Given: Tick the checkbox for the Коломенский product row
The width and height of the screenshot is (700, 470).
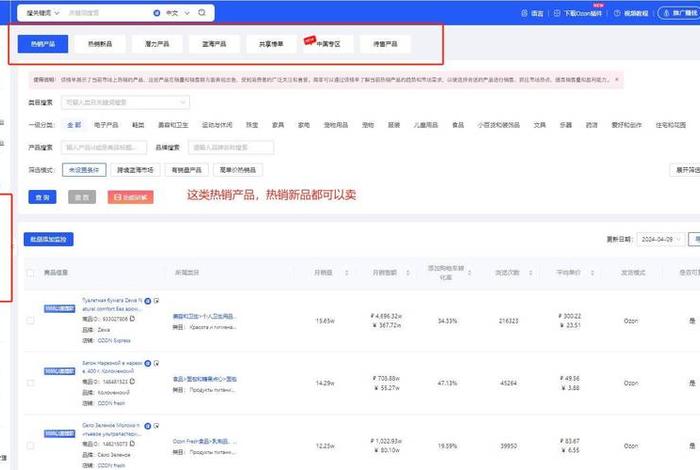Looking at the screenshot, I should (x=30, y=383).
